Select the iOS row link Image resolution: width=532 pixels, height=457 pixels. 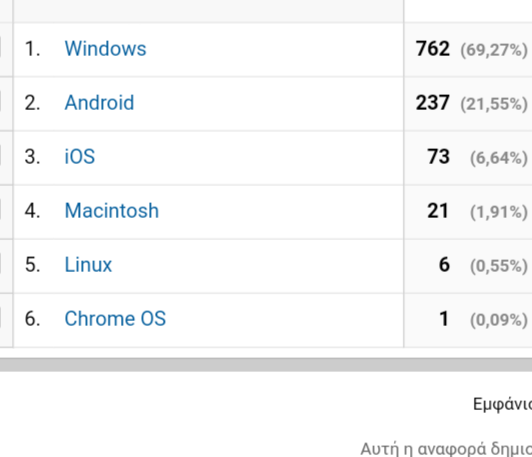pos(80,156)
